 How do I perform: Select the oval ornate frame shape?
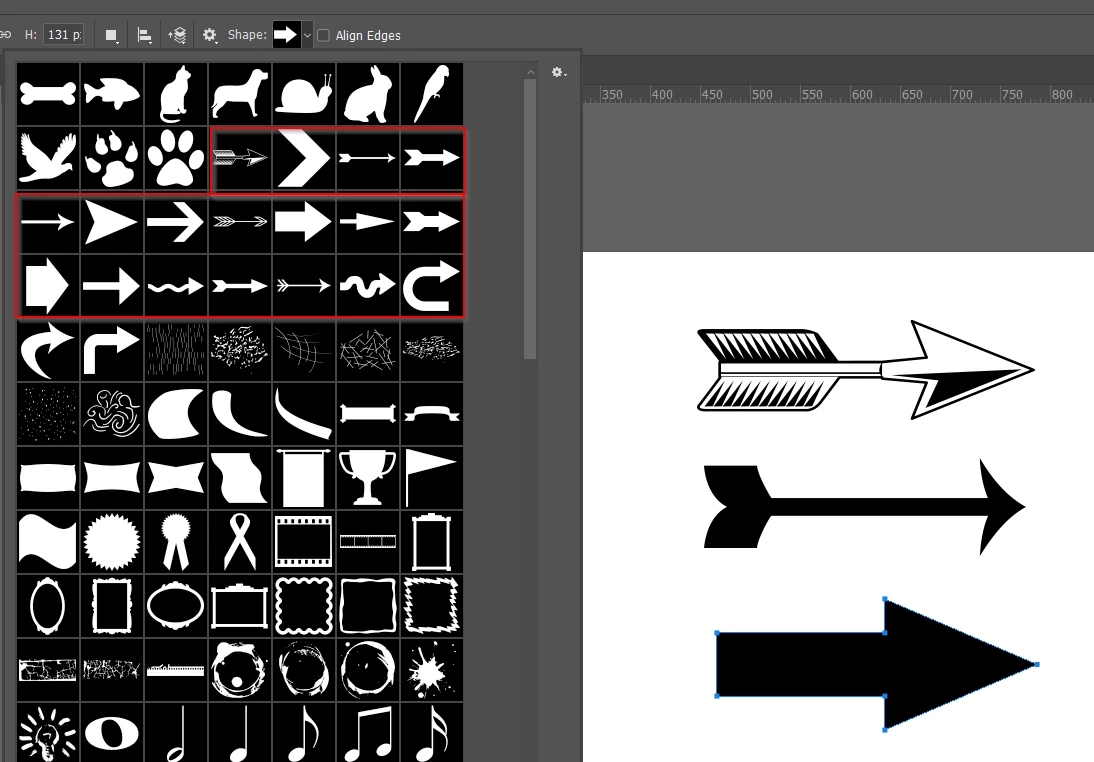pos(48,606)
